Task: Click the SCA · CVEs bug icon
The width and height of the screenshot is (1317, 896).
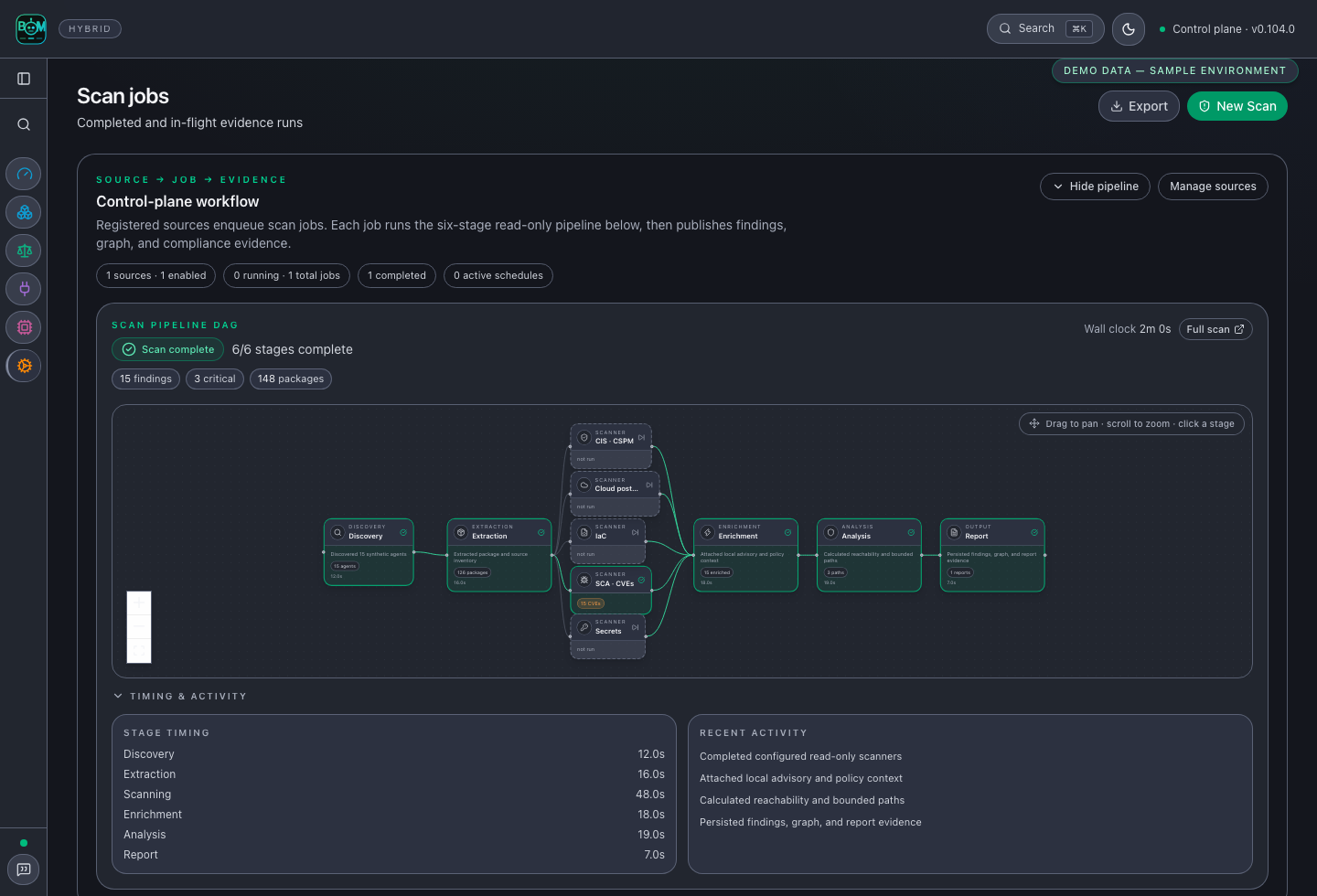Action: click(x=584, y=580)
